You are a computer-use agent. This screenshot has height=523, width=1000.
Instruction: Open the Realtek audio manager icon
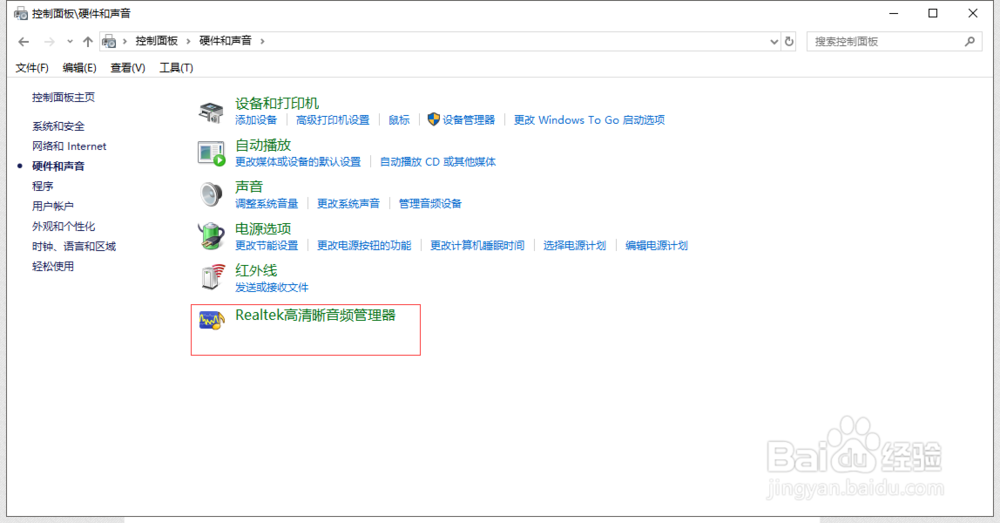click(212, 320)
